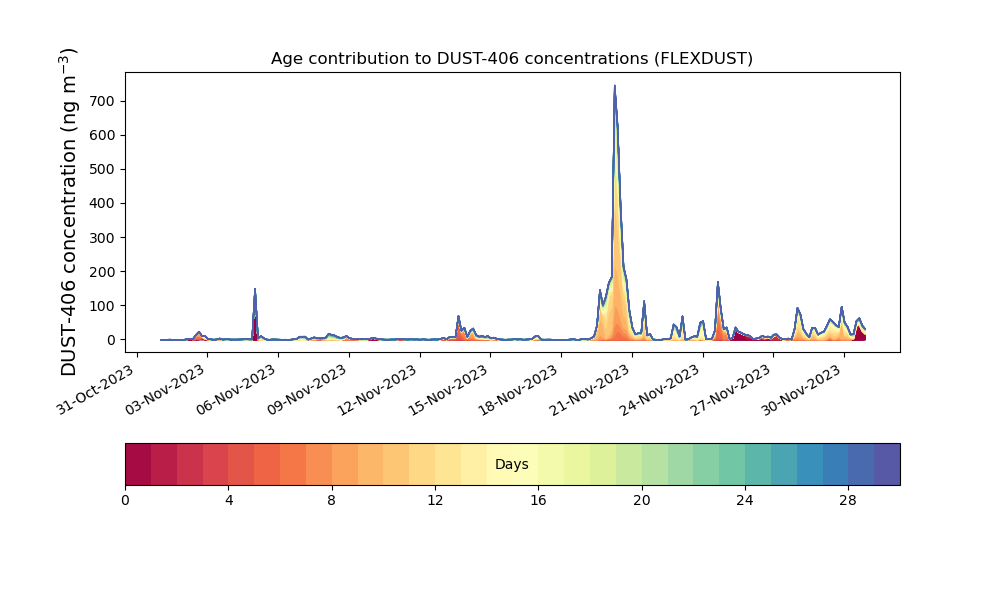Image resolution: width=1000 pixels, height=600 pixels.
Task: Click the orange colorbar segment starting at 8
Action: [x=344, y=464]
